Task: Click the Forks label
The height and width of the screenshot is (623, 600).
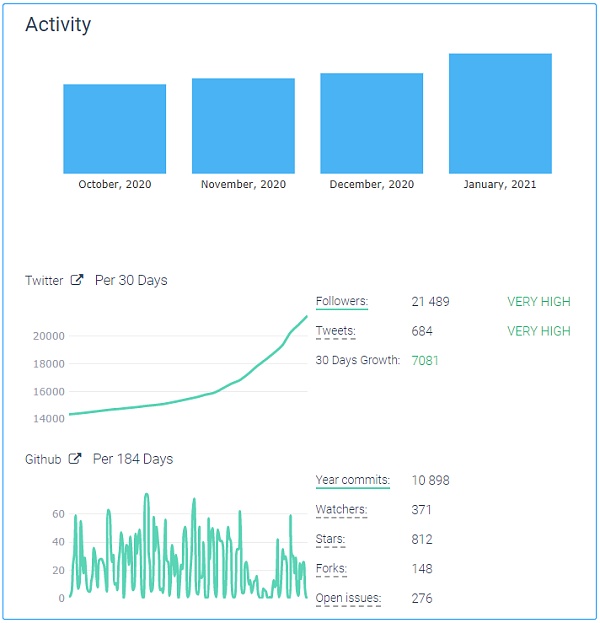Action: coord(331,569)
